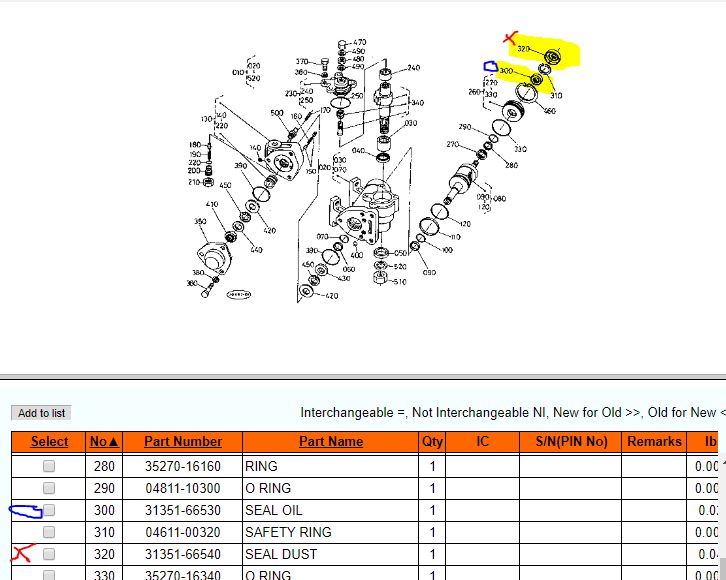Sort by the Part Name column header

pyautogui.click(x=330, y=441)
